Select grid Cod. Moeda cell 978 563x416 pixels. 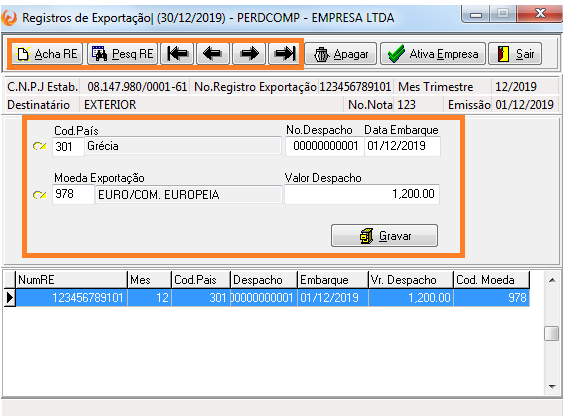pos(492,298)
